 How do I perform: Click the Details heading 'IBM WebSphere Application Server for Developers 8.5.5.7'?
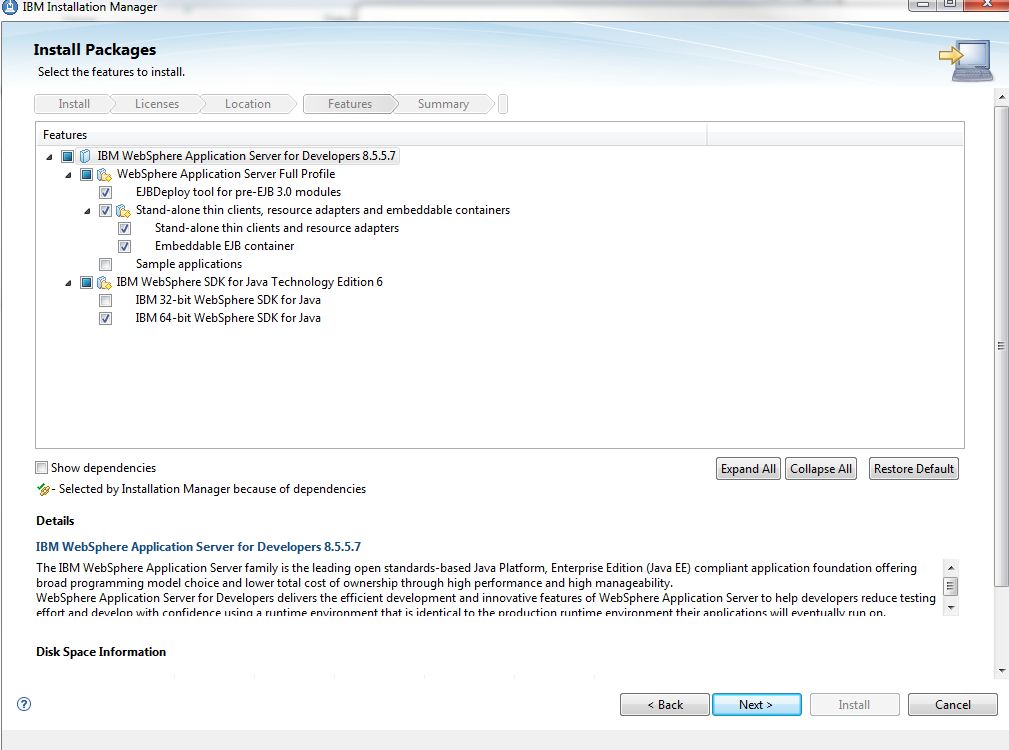click(198, 547)
